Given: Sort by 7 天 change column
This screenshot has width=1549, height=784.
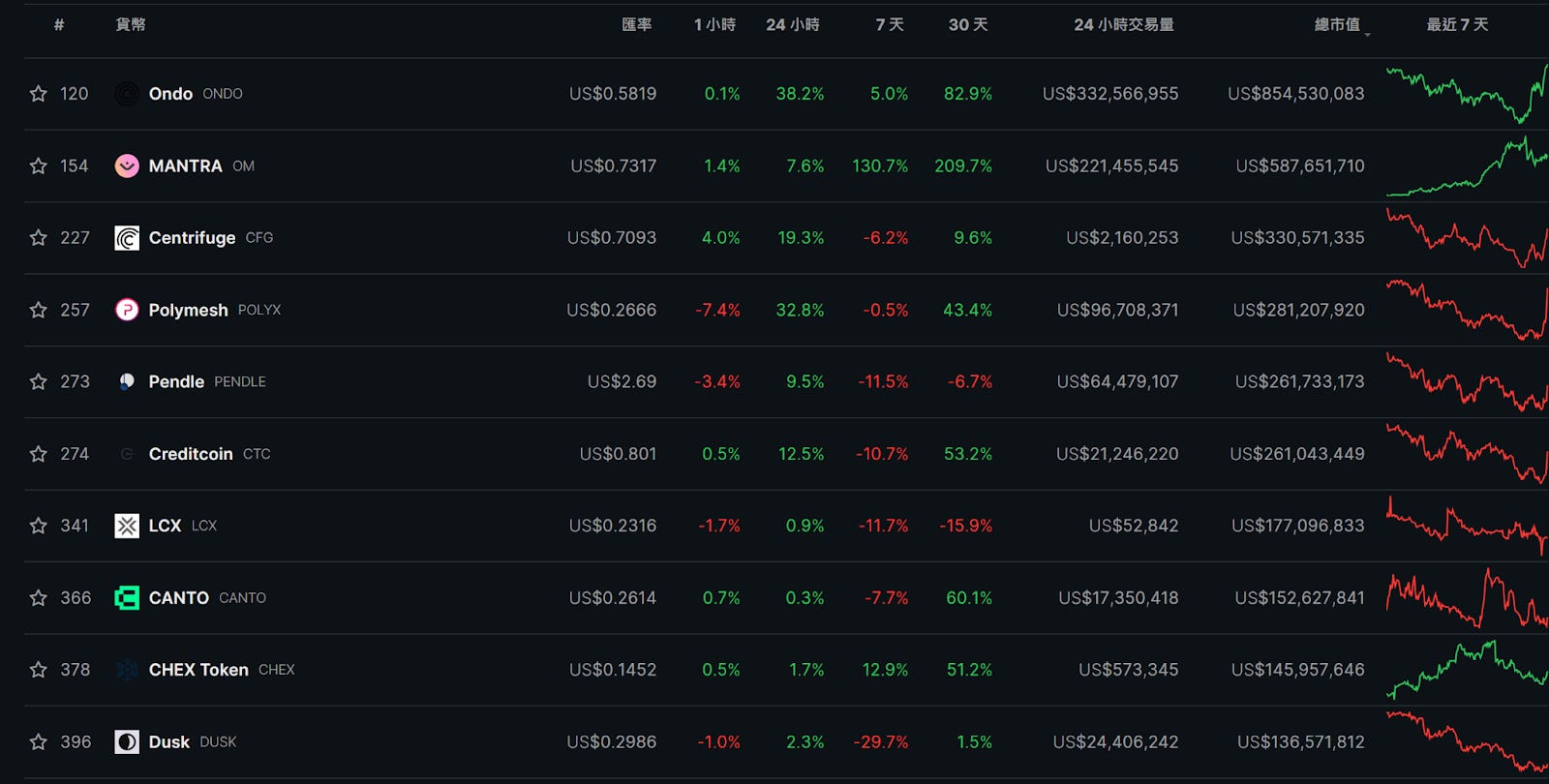Looking at the screenshot, I should [890, 24].
